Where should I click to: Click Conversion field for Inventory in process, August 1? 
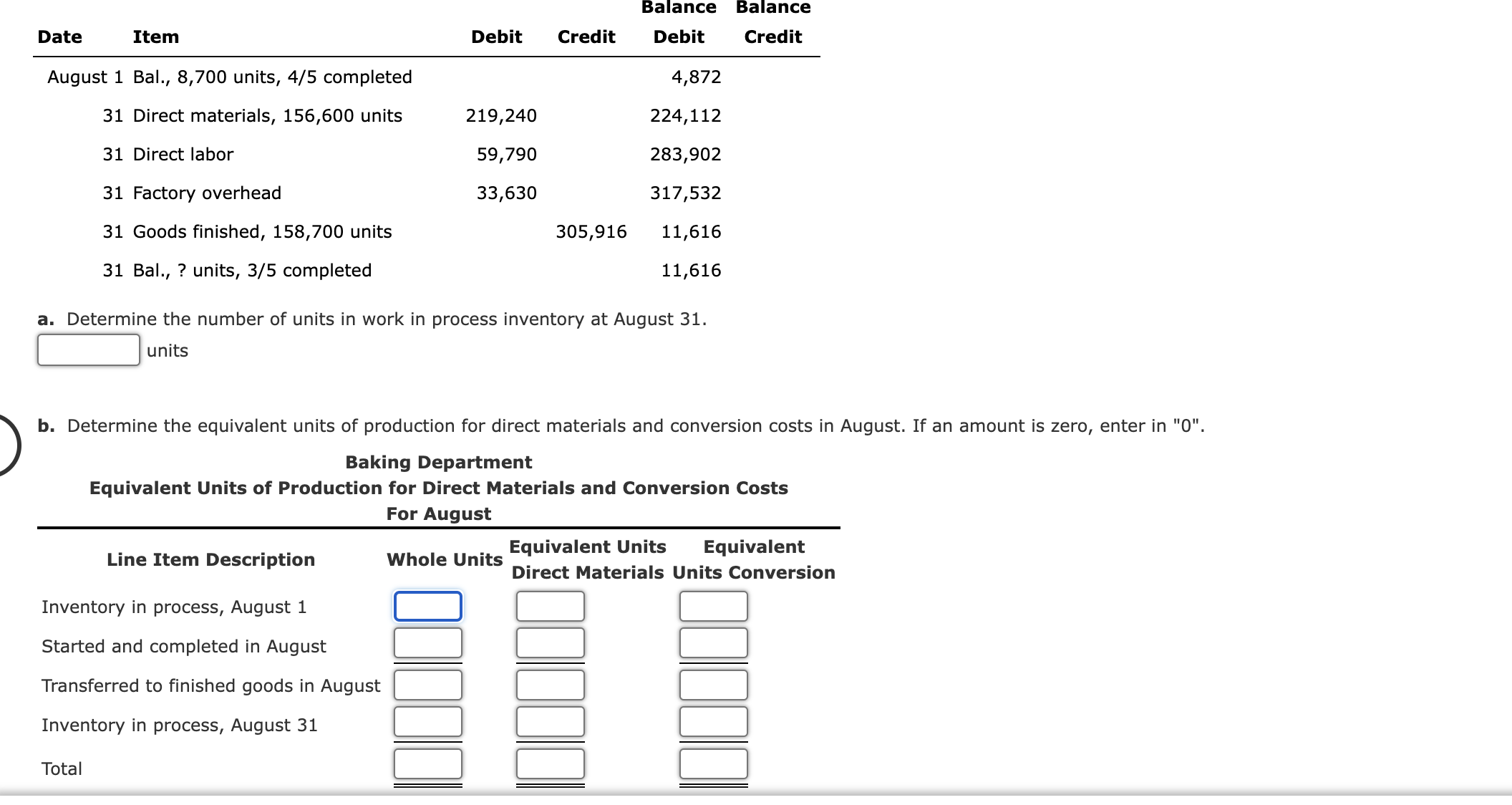(712, 606)
